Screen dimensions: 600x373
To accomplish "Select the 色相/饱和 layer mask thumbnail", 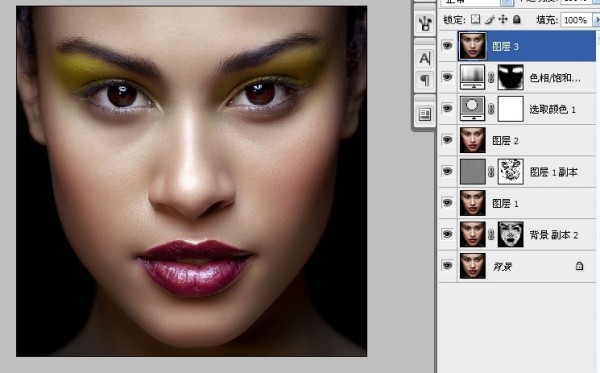I will pyautogui.click(x=510, y=78).
